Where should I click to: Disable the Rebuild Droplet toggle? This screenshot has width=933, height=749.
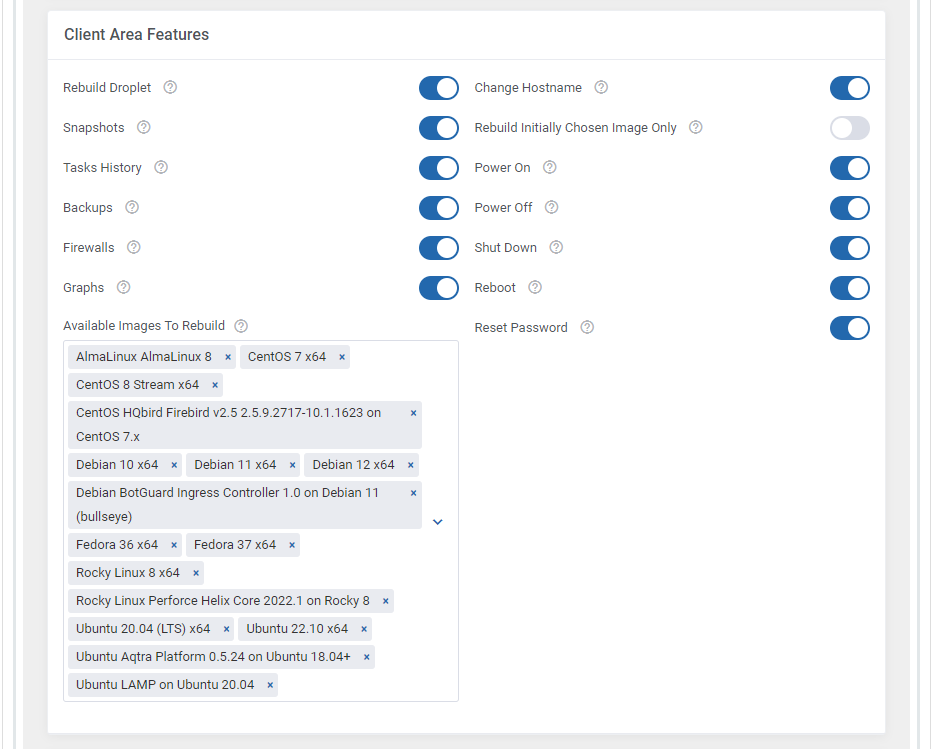click(x=439, y=88)
